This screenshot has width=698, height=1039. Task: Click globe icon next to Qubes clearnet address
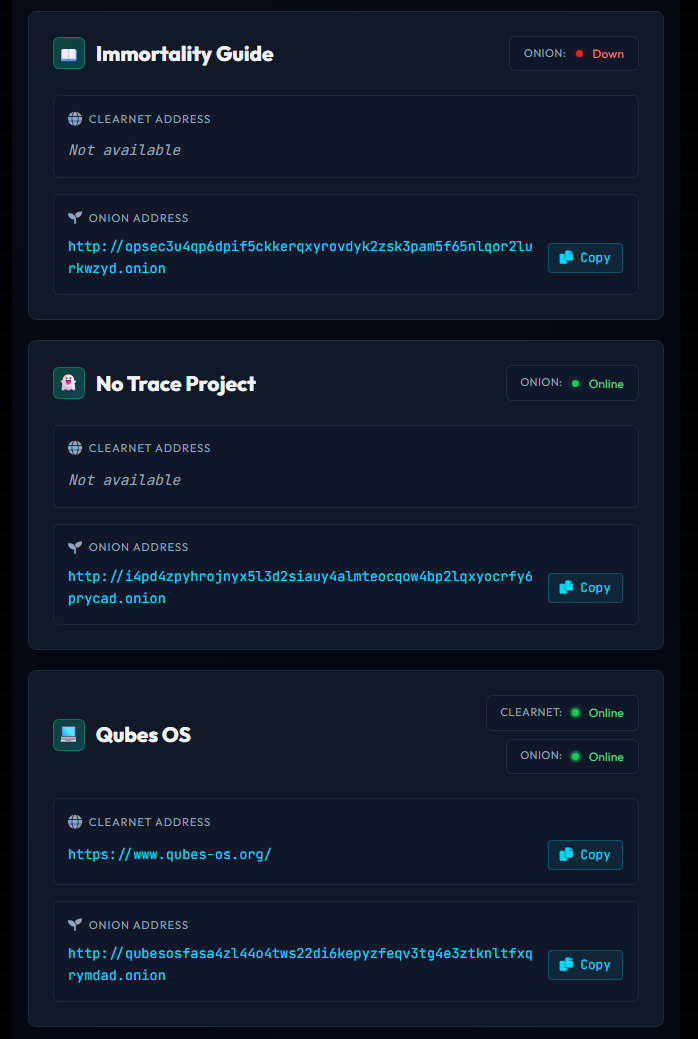75,822
